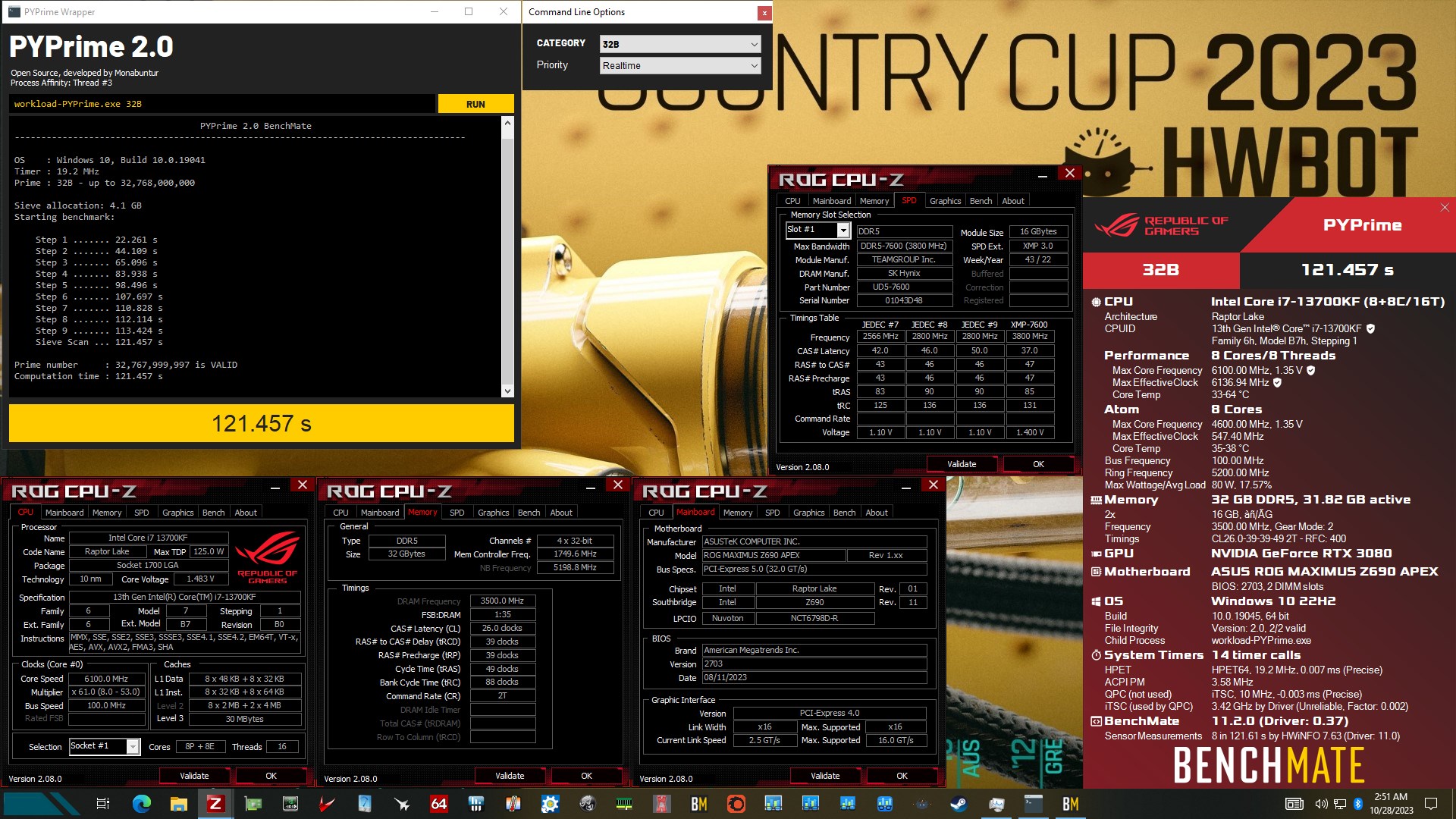The image size is (1456, 819).
Task: Open the red chess rook taskbar icon
Action: (x=661, y=804)
